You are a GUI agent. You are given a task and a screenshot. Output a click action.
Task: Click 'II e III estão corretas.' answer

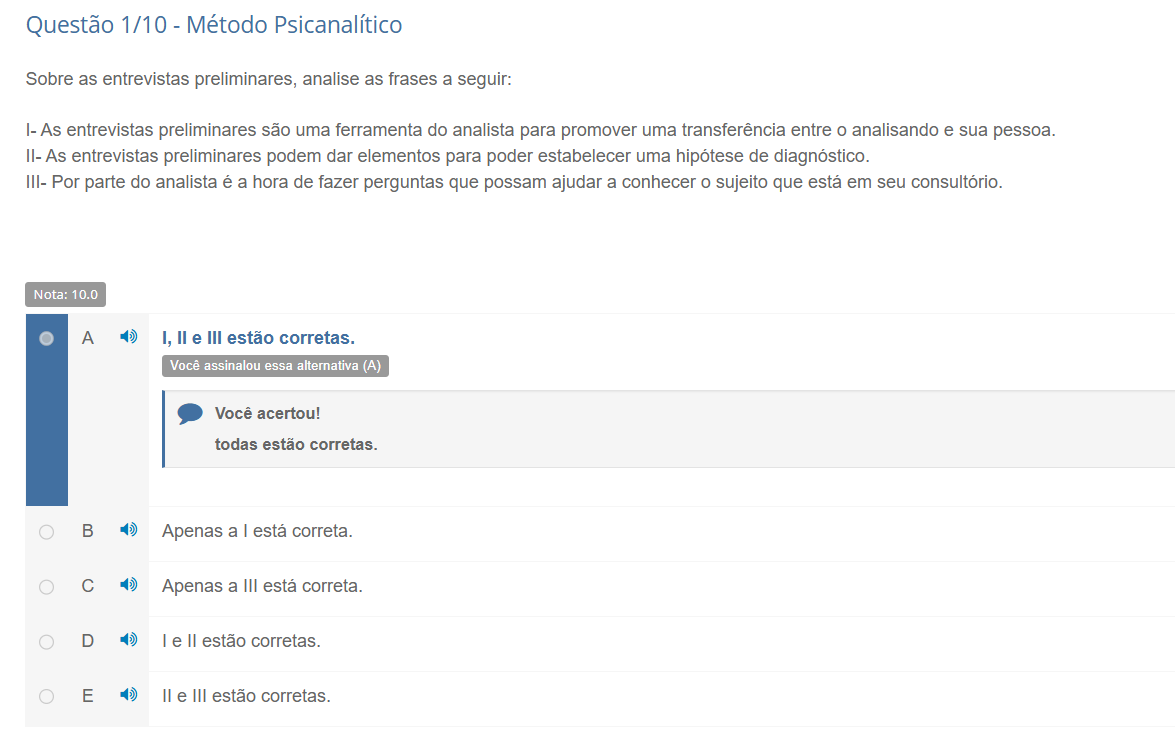[x=247, y=696]
